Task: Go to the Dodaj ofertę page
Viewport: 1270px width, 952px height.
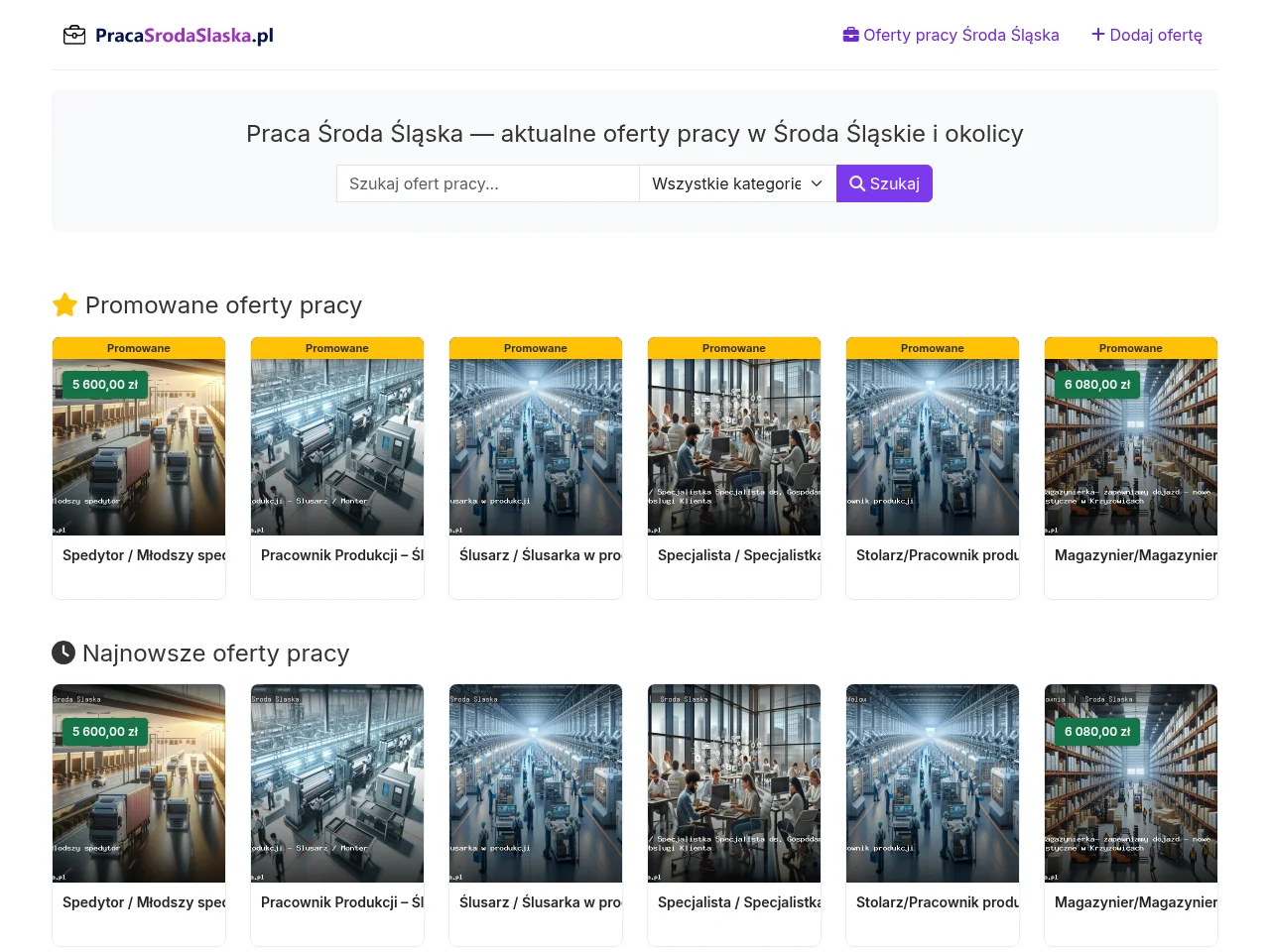Action: point(1147,35)
